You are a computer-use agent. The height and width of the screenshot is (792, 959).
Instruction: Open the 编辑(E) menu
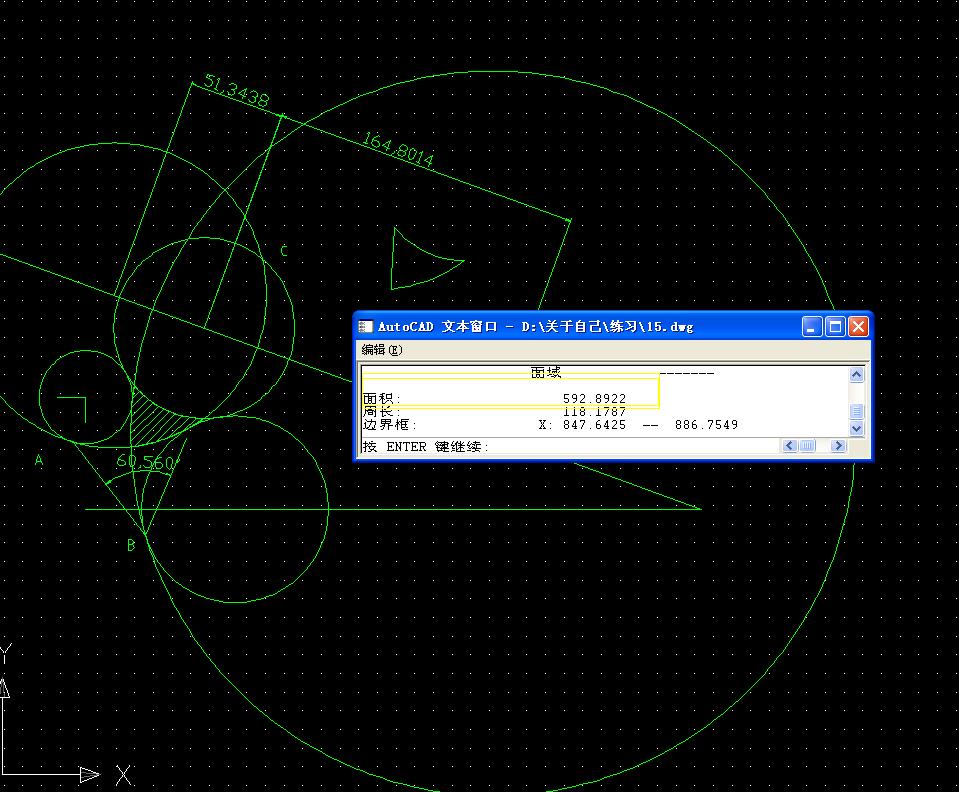click(381, 350)
